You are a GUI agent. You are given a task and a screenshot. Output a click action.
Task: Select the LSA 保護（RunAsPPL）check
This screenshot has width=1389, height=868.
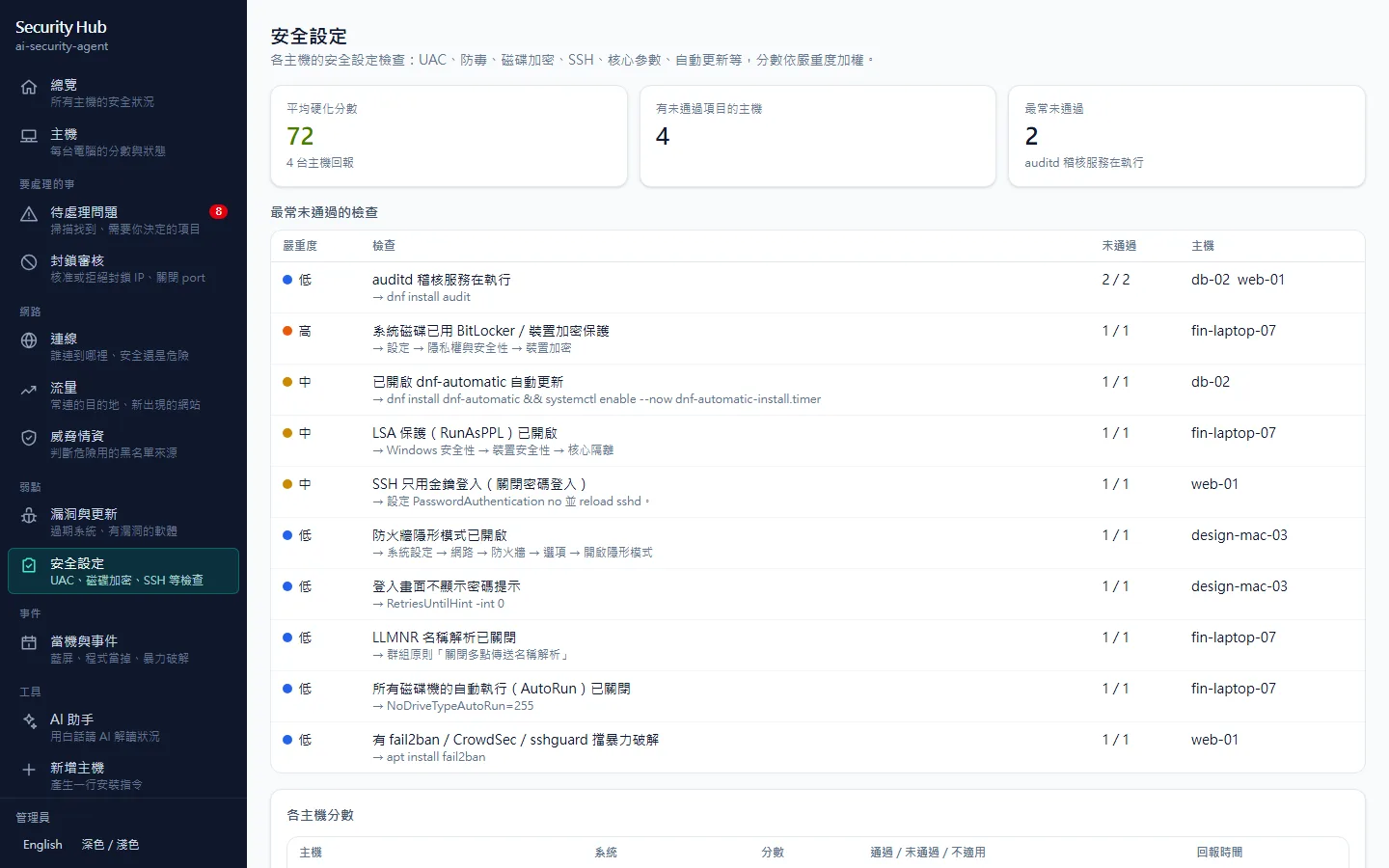(x=818, y=441)
